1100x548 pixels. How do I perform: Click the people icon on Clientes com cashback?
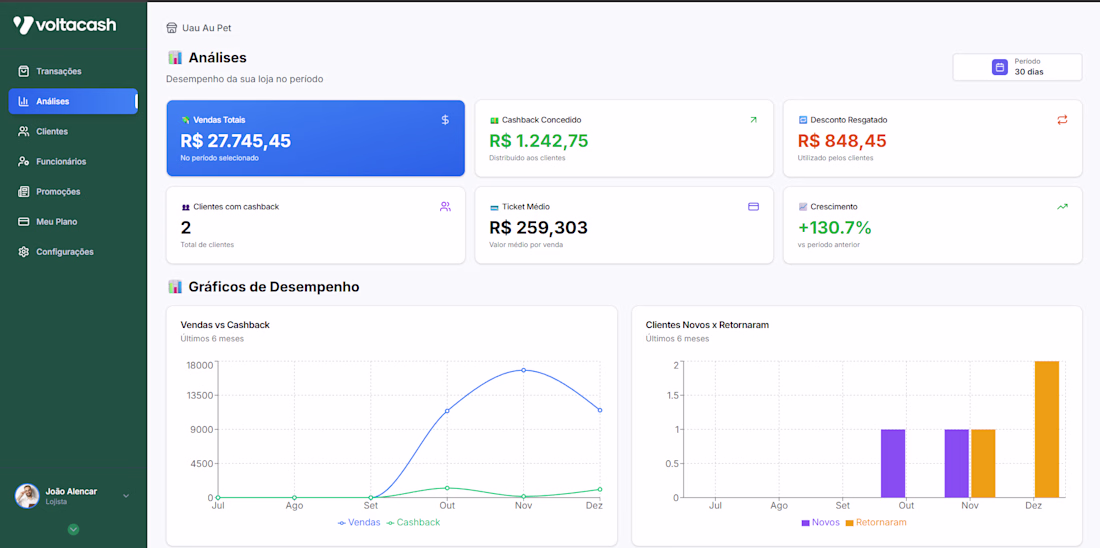(x=445, y=207)
